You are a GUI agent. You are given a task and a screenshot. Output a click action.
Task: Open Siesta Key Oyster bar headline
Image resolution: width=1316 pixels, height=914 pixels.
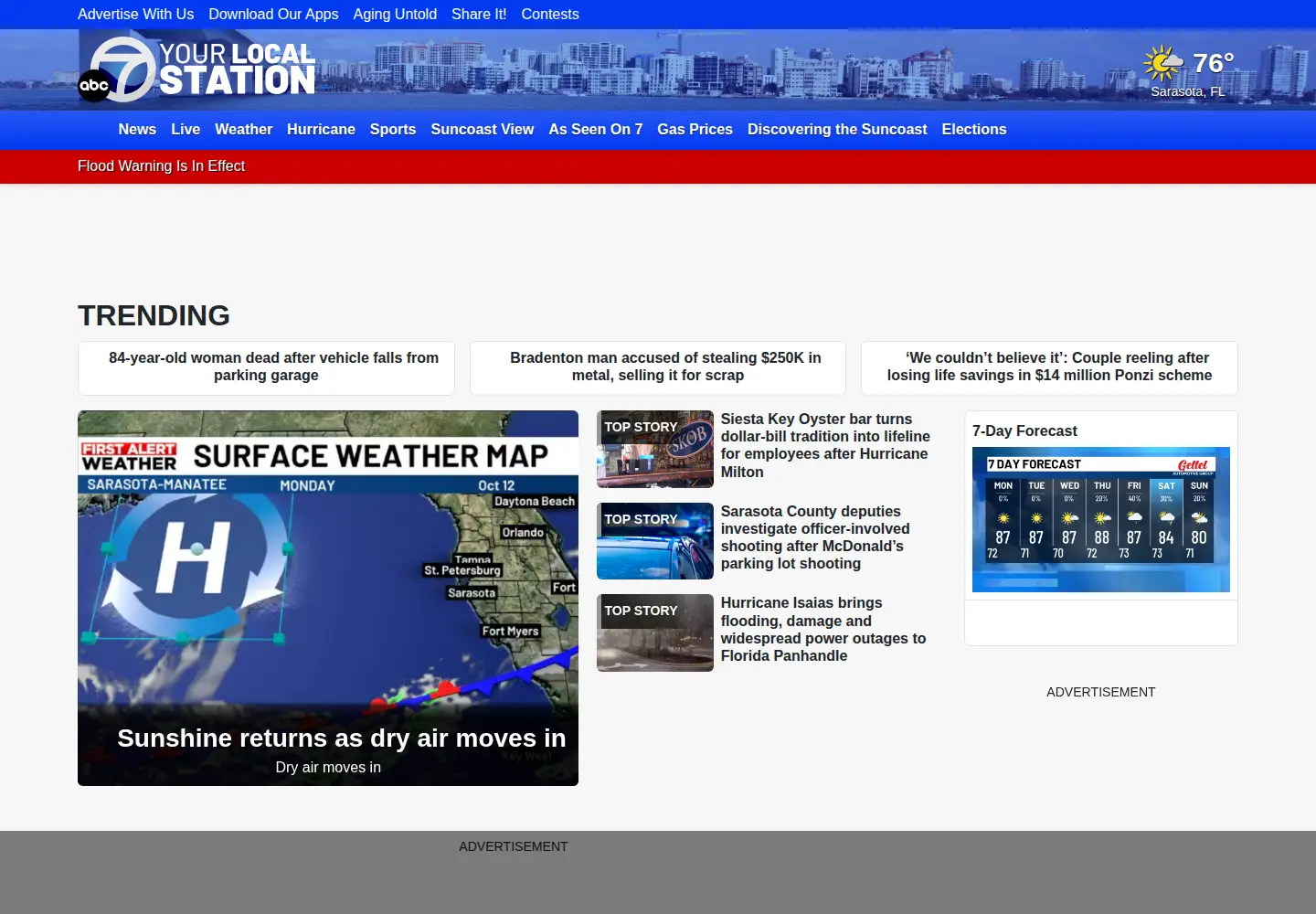(x=825, y=445)
